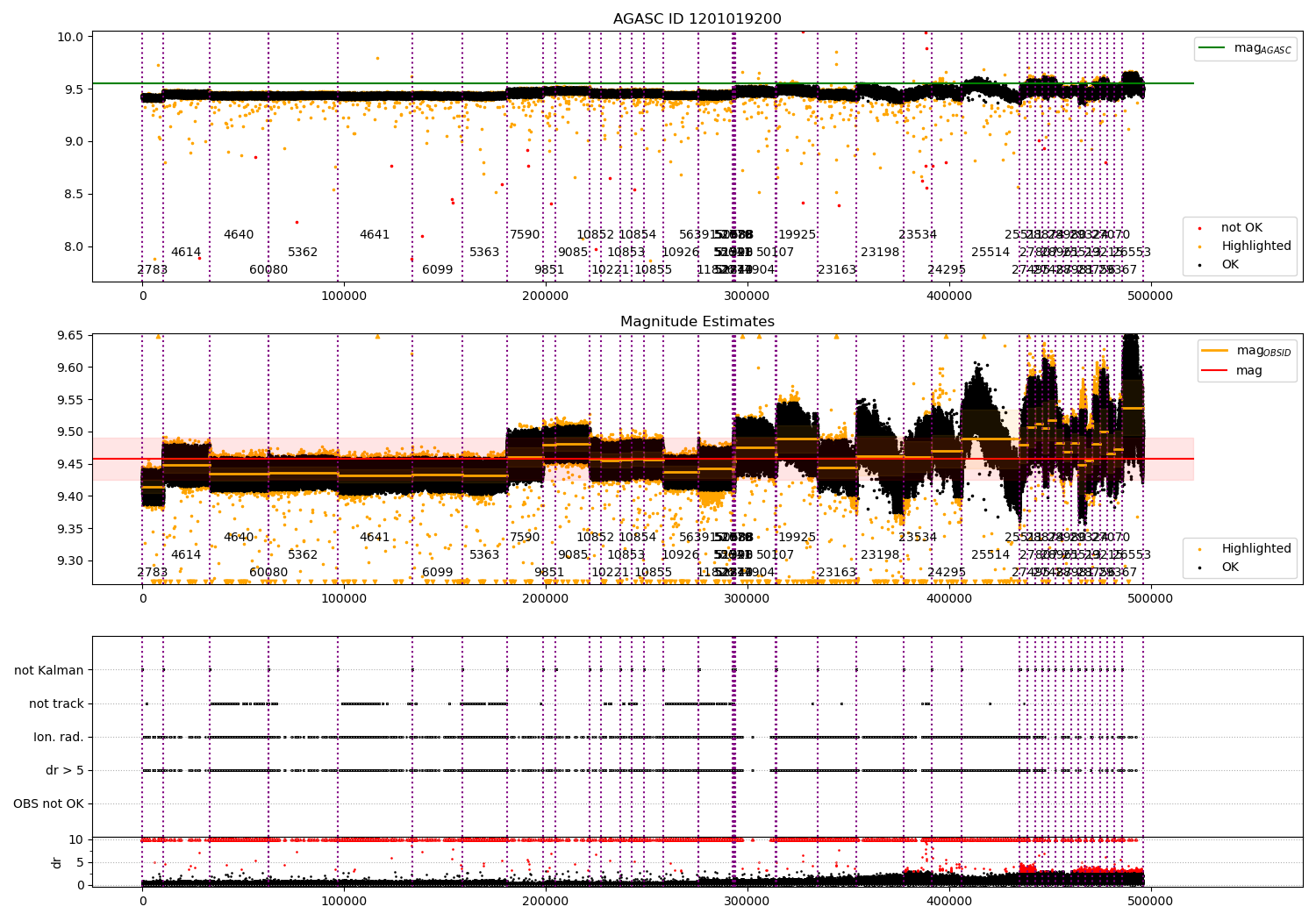Click obsid label "23534" in middle plot

tap(918, 538)
